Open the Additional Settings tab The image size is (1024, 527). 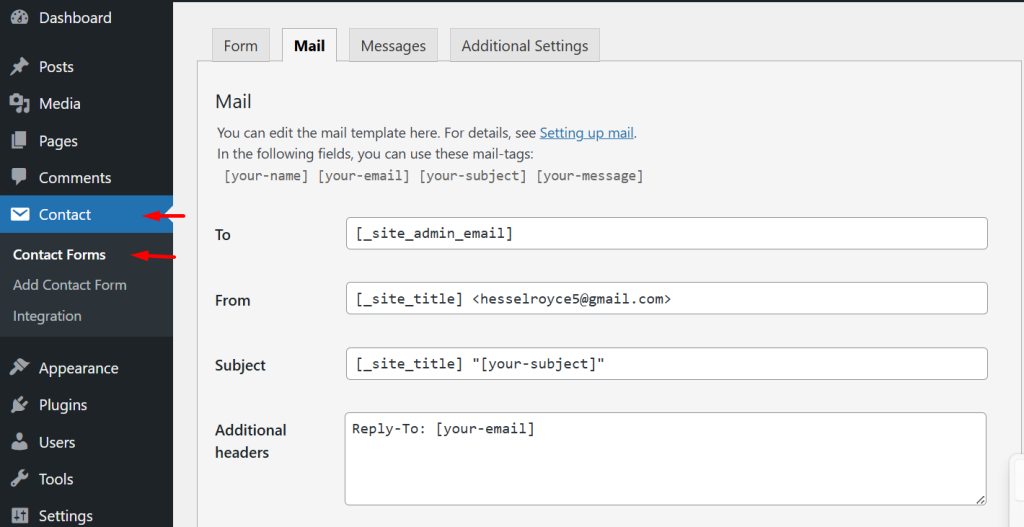(x=524, y=45)
